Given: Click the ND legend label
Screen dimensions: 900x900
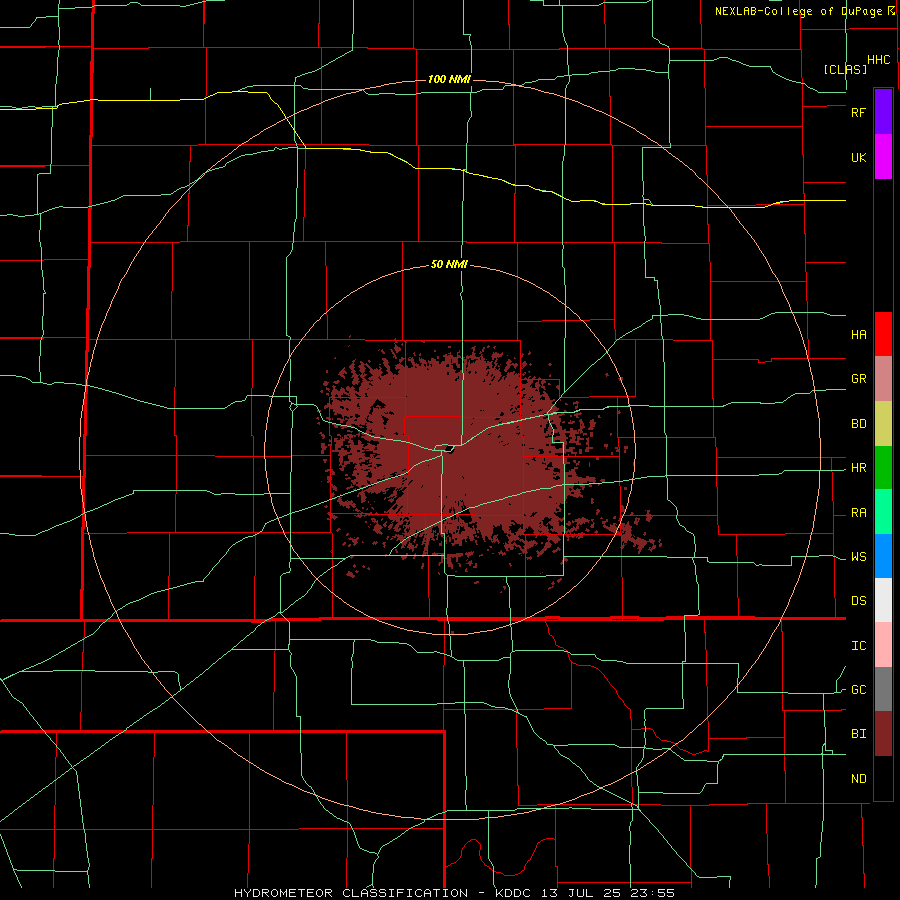Looking at the screenshot, I should [x=858, y=779].
